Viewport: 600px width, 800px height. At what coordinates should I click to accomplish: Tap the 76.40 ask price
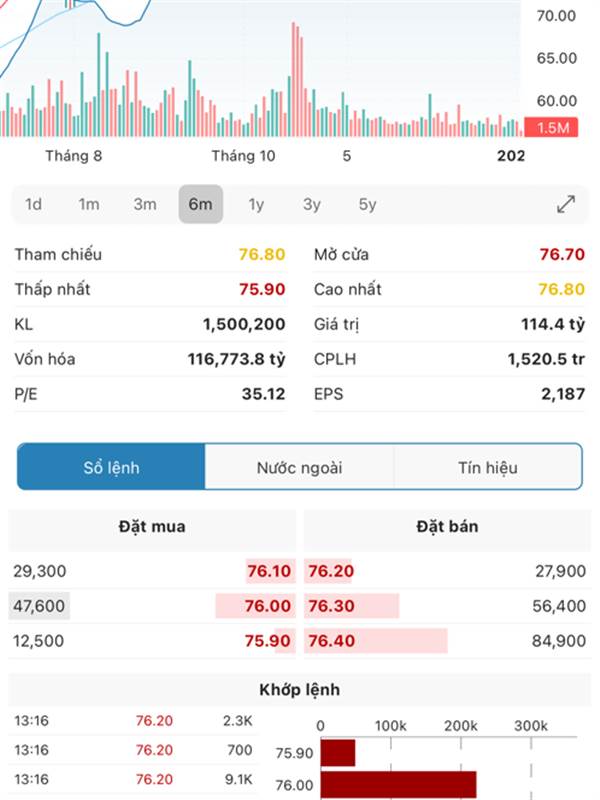pyautogui.click(x=331, y=641)
